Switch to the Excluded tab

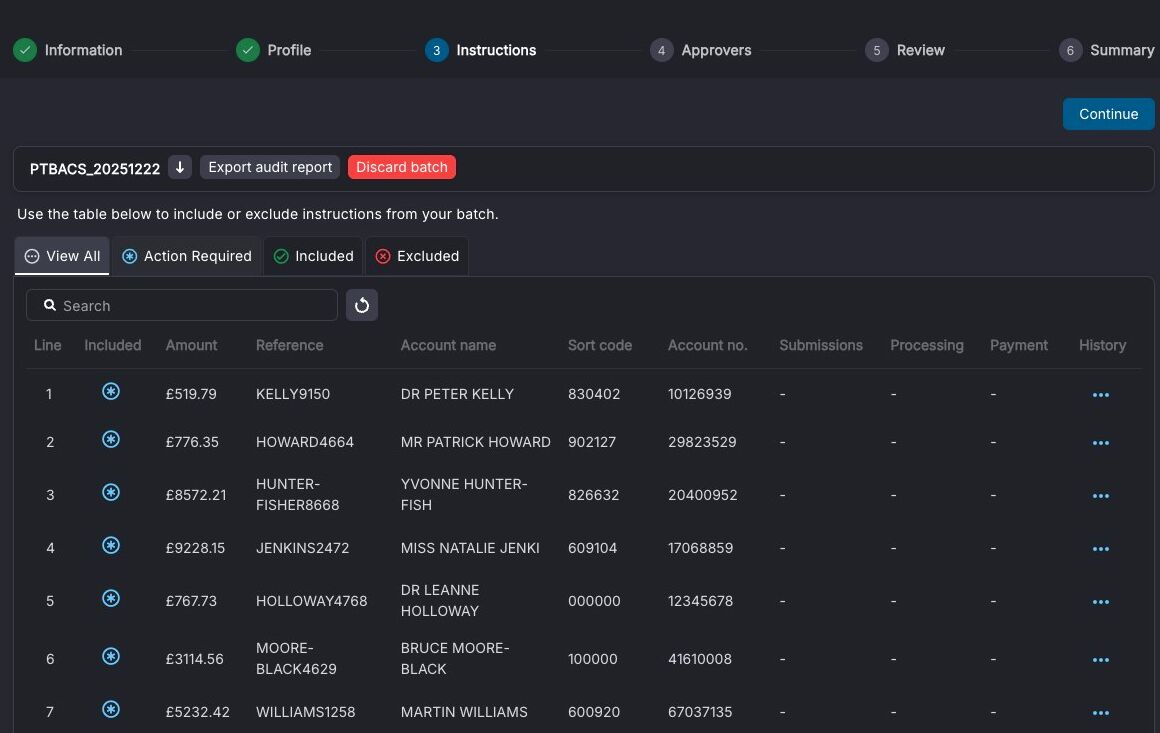pos(417,256)
